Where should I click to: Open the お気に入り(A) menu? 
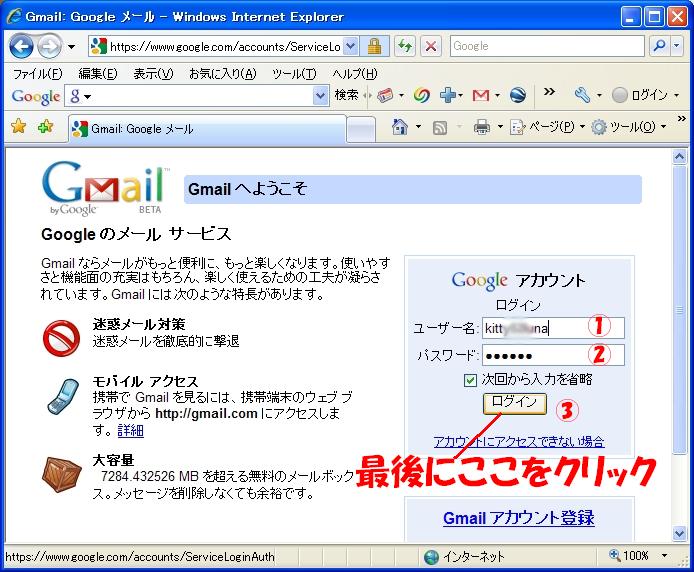point(223,73)
